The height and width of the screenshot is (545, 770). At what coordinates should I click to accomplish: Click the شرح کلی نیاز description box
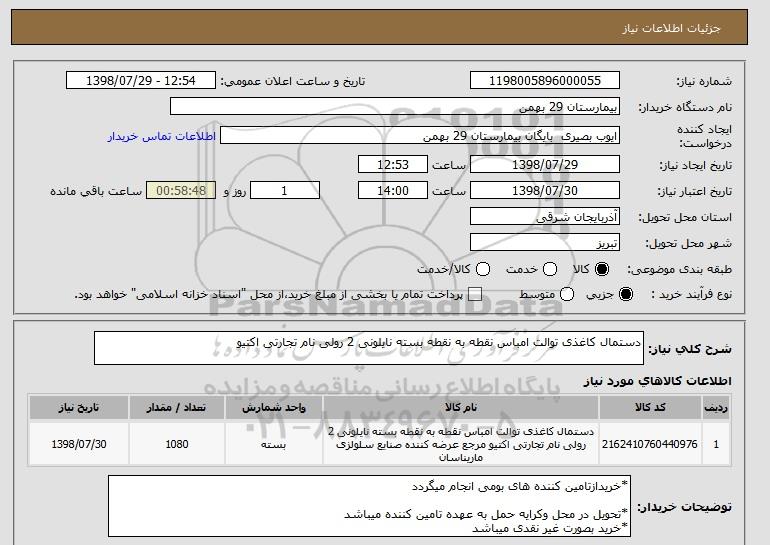(369, 348)
